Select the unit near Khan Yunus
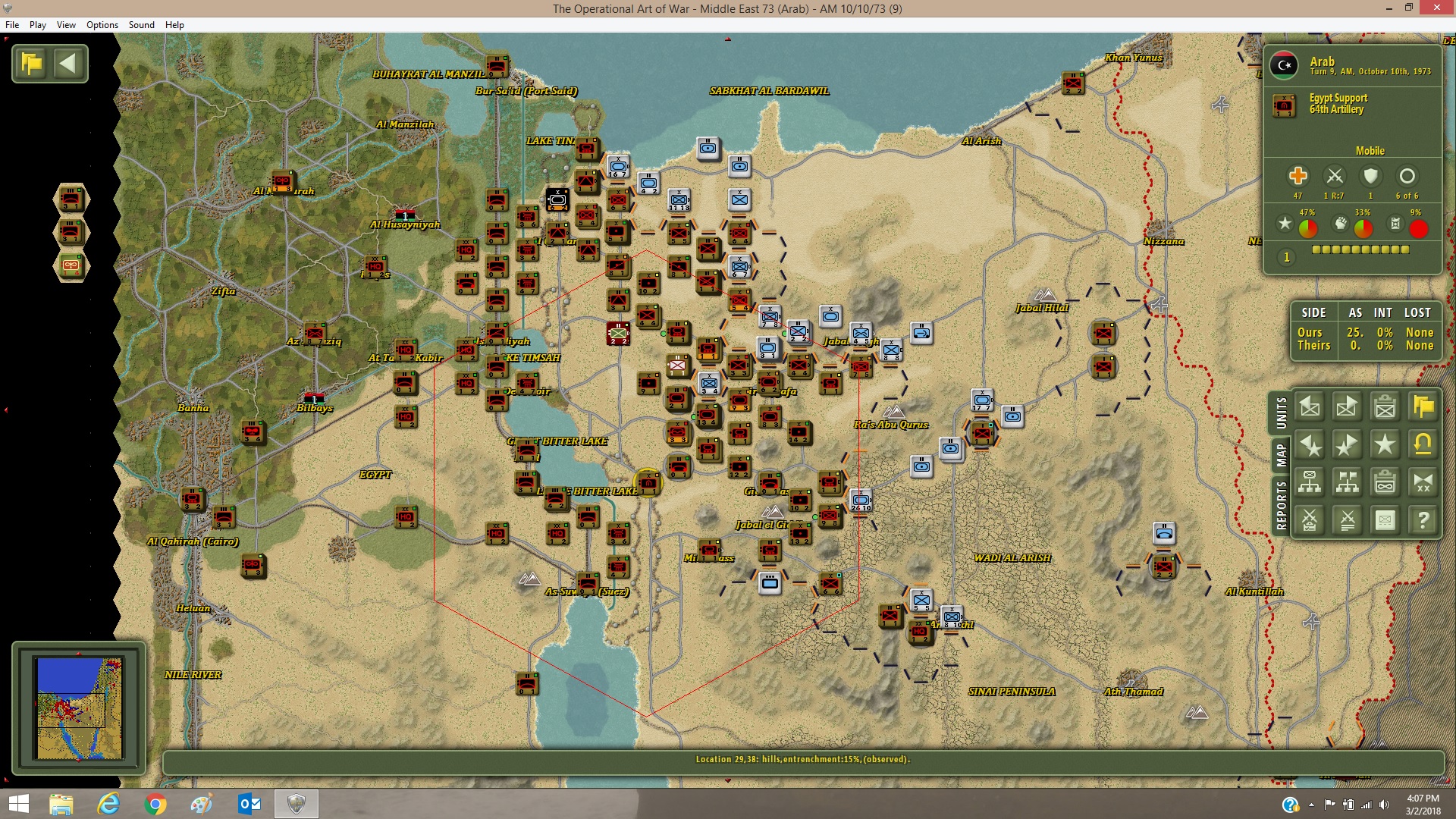Screen dimensions: 1456x819 pos(1073,83)
